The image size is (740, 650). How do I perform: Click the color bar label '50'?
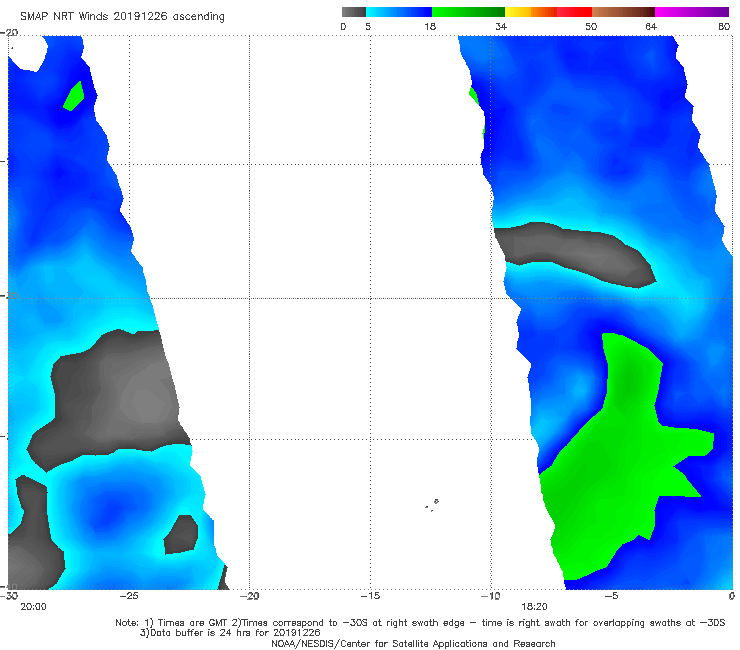[591, 26]
